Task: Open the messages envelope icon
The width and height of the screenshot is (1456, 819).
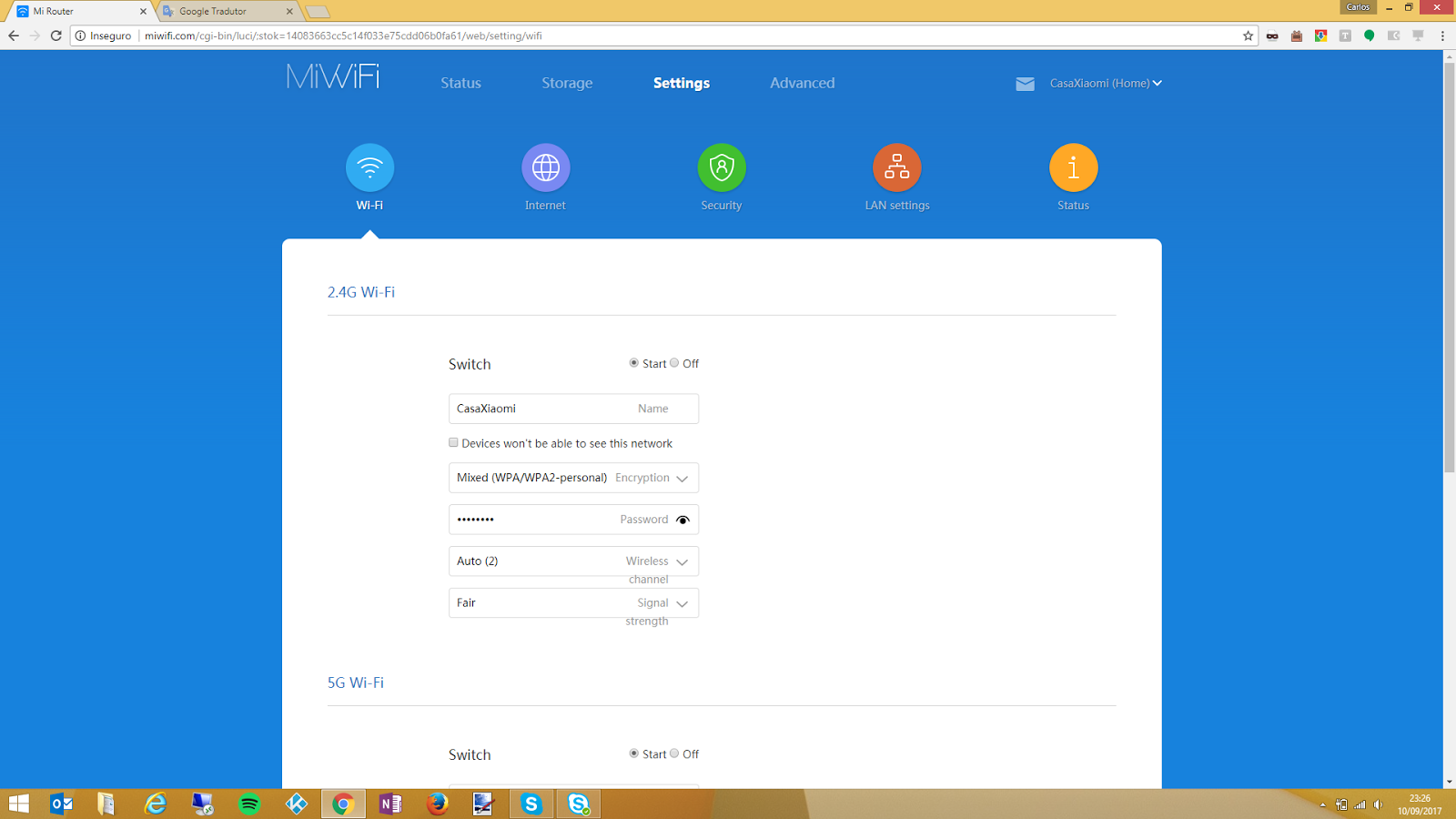Action: pos(1026,84)
